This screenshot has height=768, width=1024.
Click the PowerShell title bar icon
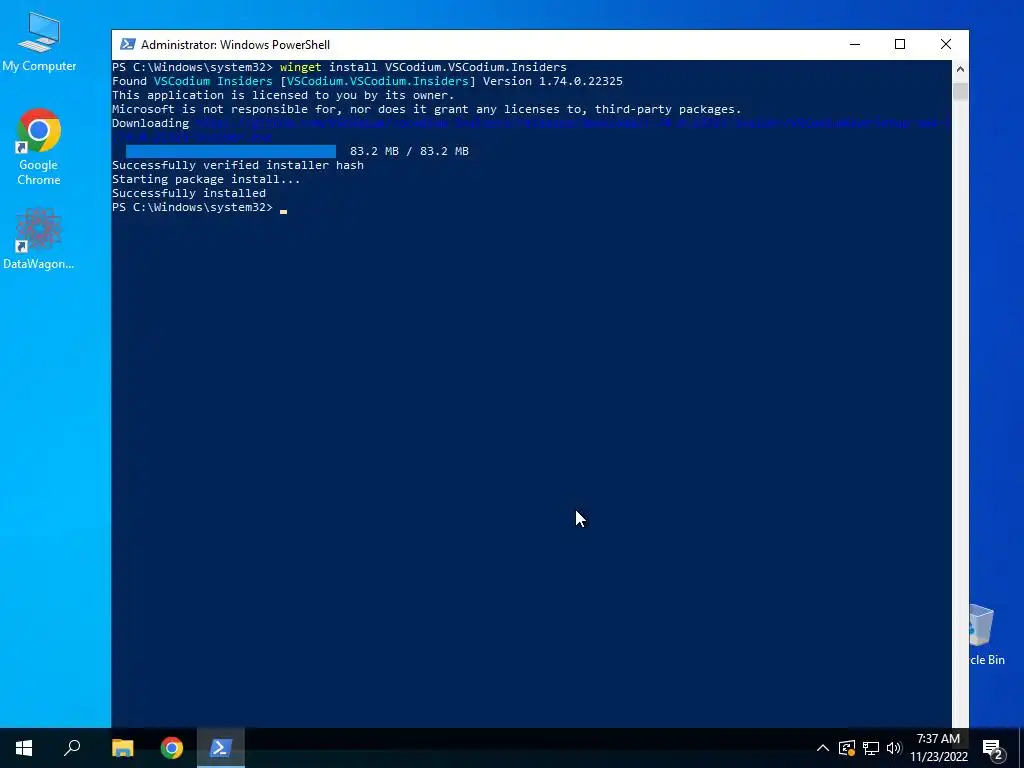coord(128,44)
